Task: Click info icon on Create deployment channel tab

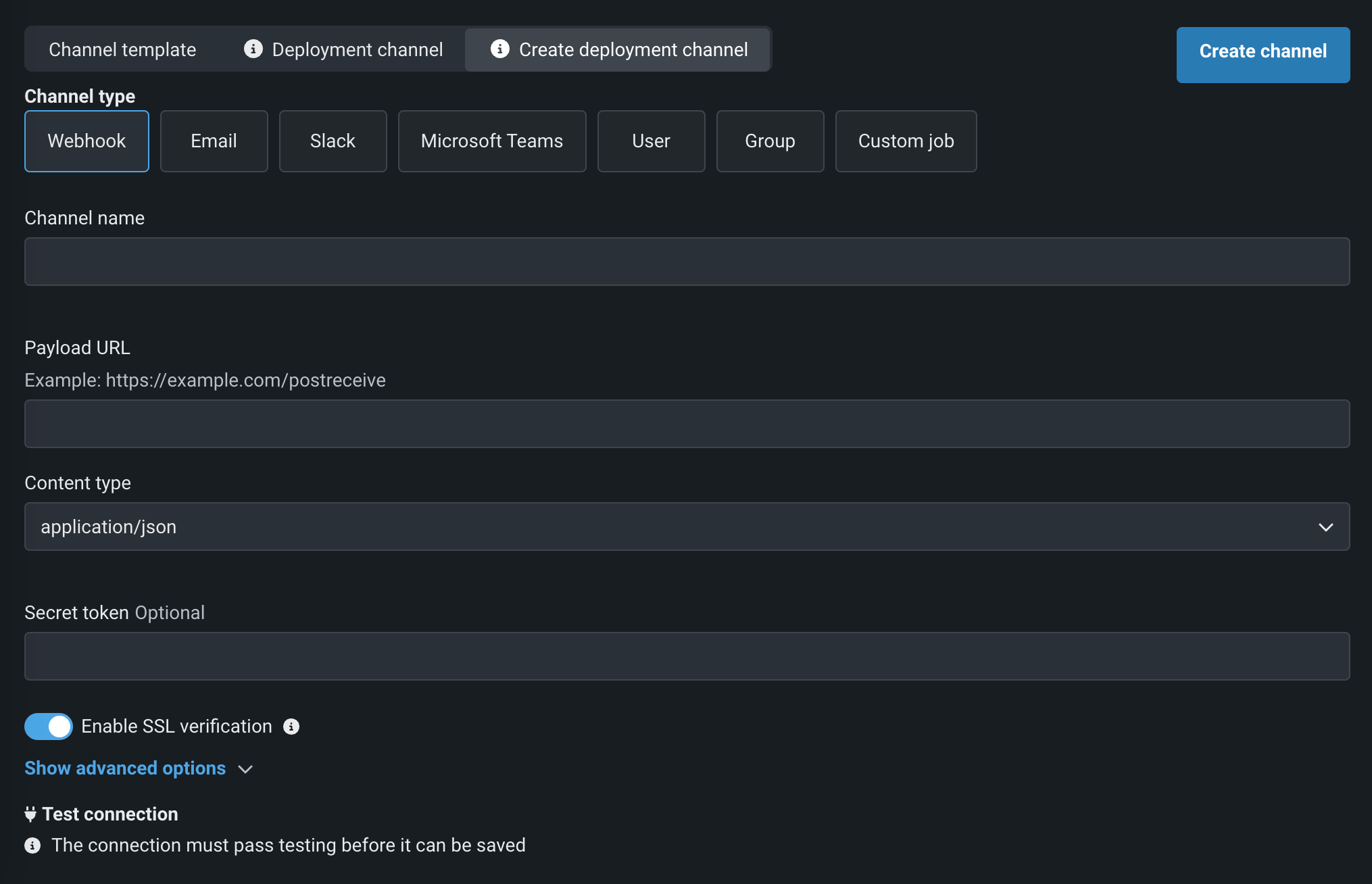Action: (x=499, y=49)
